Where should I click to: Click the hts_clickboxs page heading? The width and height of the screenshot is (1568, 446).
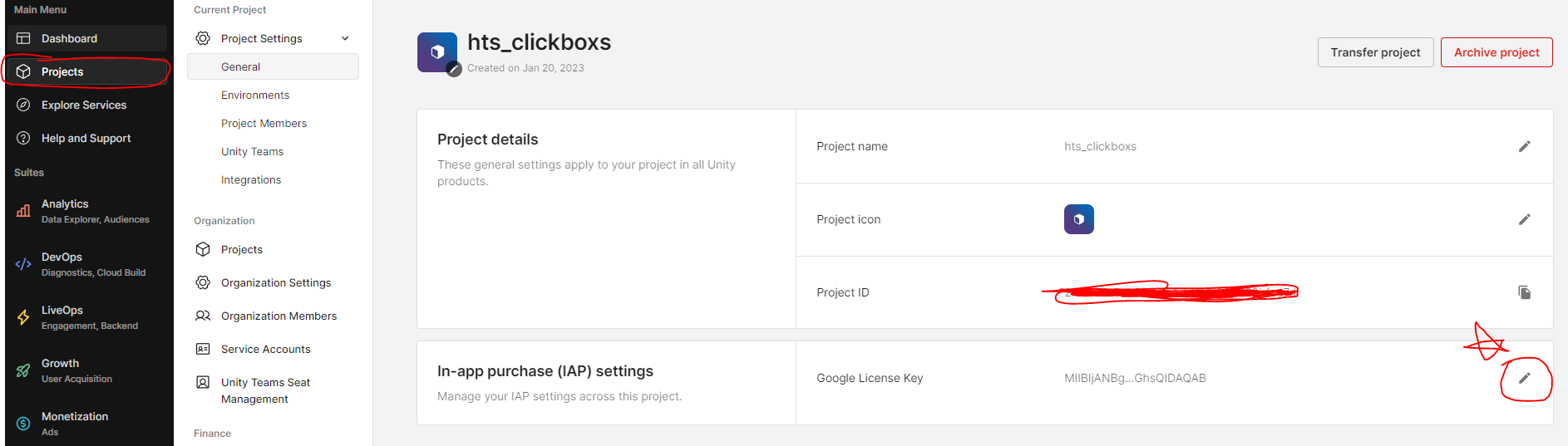pos(539,42)
